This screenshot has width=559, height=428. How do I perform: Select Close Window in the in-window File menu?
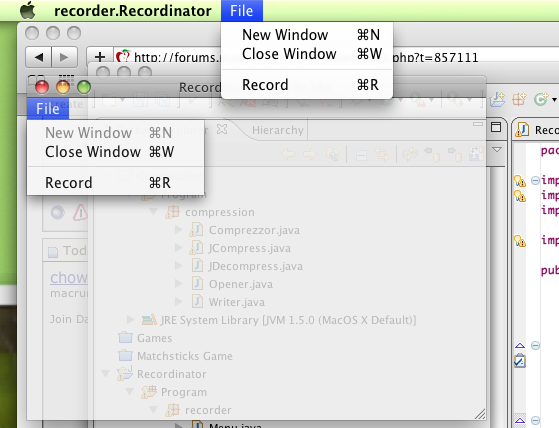coord(116,152)
